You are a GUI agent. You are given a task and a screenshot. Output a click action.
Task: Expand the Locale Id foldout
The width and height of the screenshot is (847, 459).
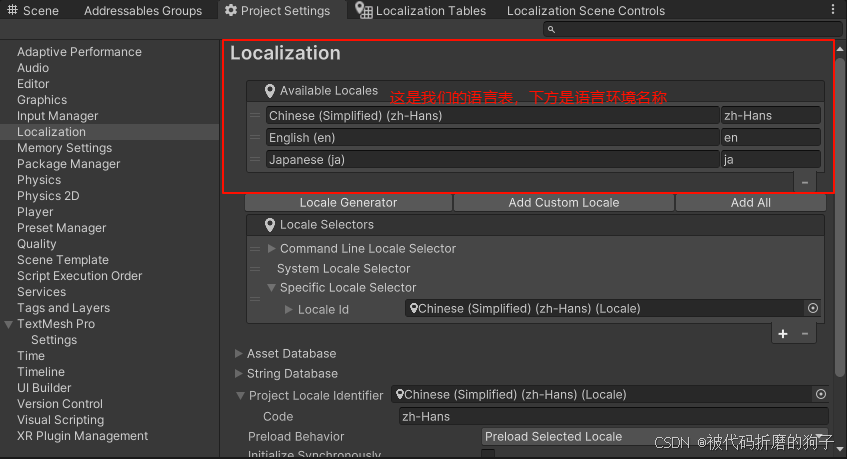pos(288,309)
